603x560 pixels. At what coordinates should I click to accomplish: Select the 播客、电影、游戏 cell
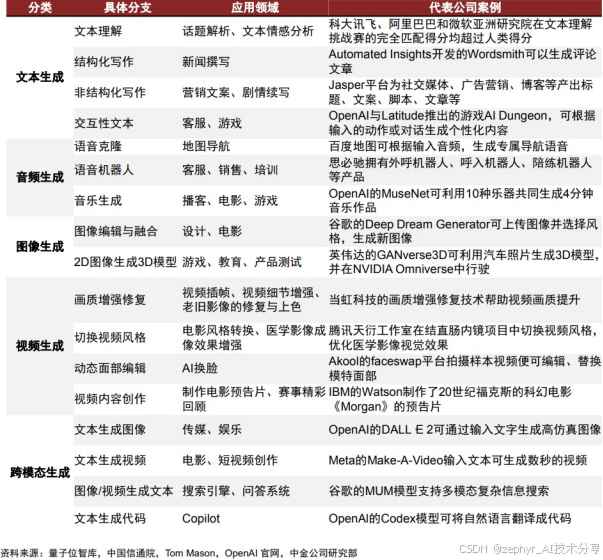click(230, 200)
